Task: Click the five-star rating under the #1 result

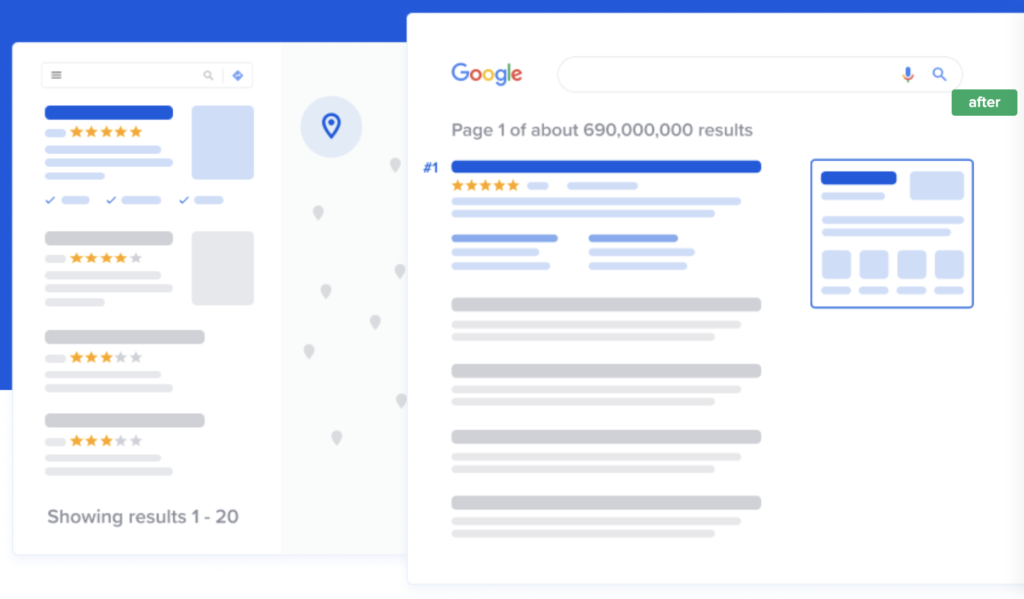Action: [485, 186]
